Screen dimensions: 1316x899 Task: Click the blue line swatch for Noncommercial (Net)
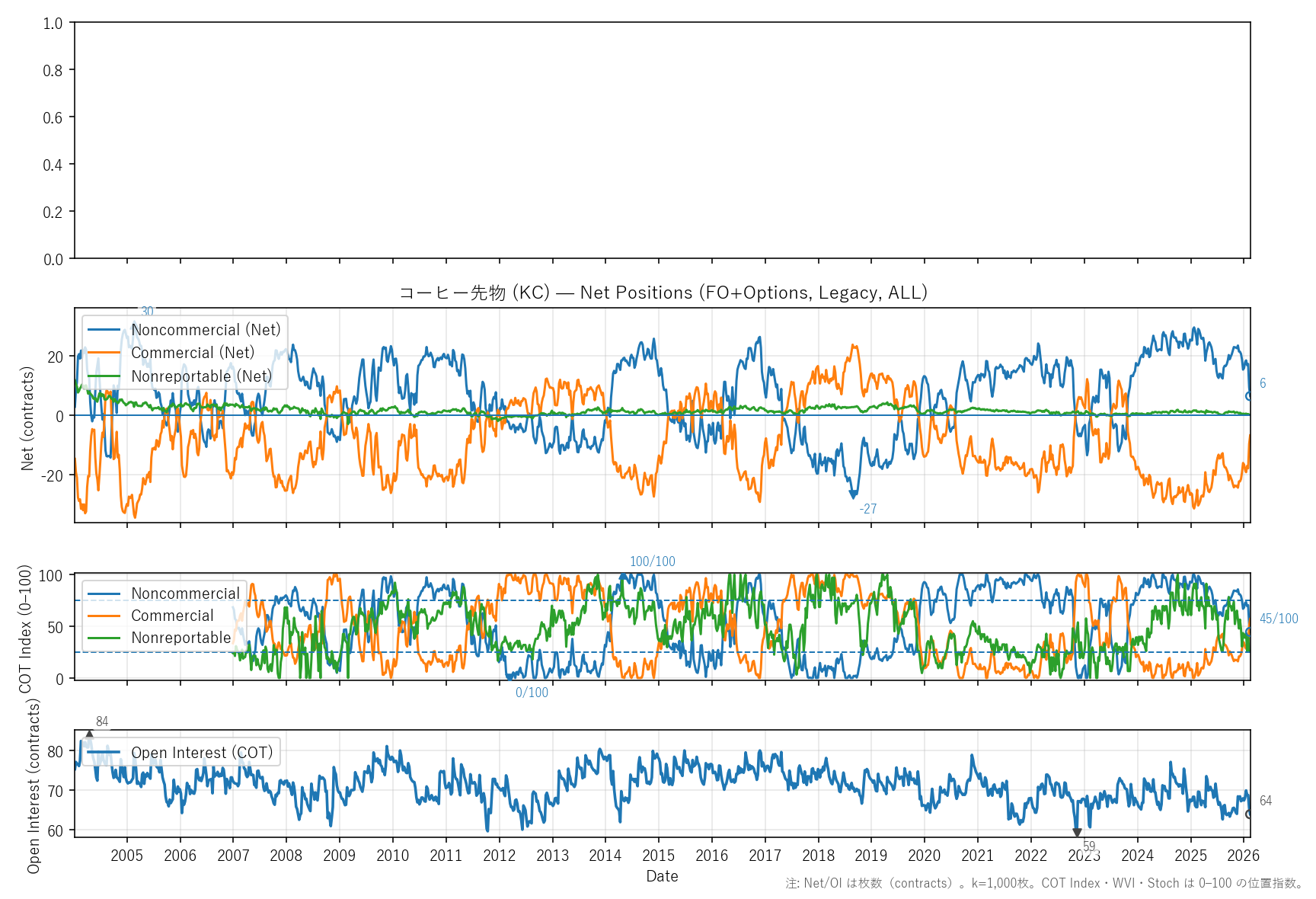[x=104, y=330]
